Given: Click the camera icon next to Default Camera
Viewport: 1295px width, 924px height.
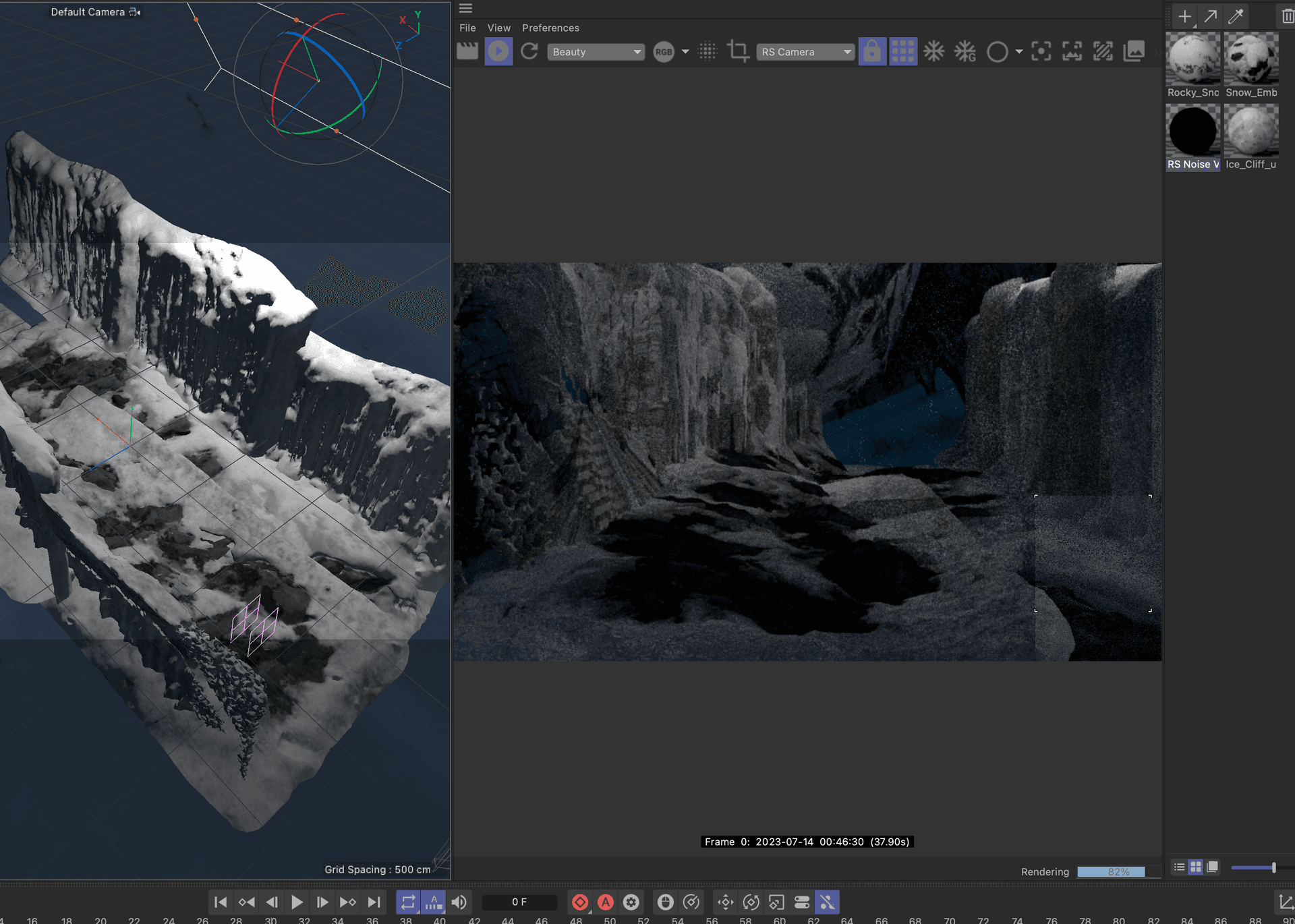Looking at the screenshot, I should pyautogui.click(x=134, y=12).
